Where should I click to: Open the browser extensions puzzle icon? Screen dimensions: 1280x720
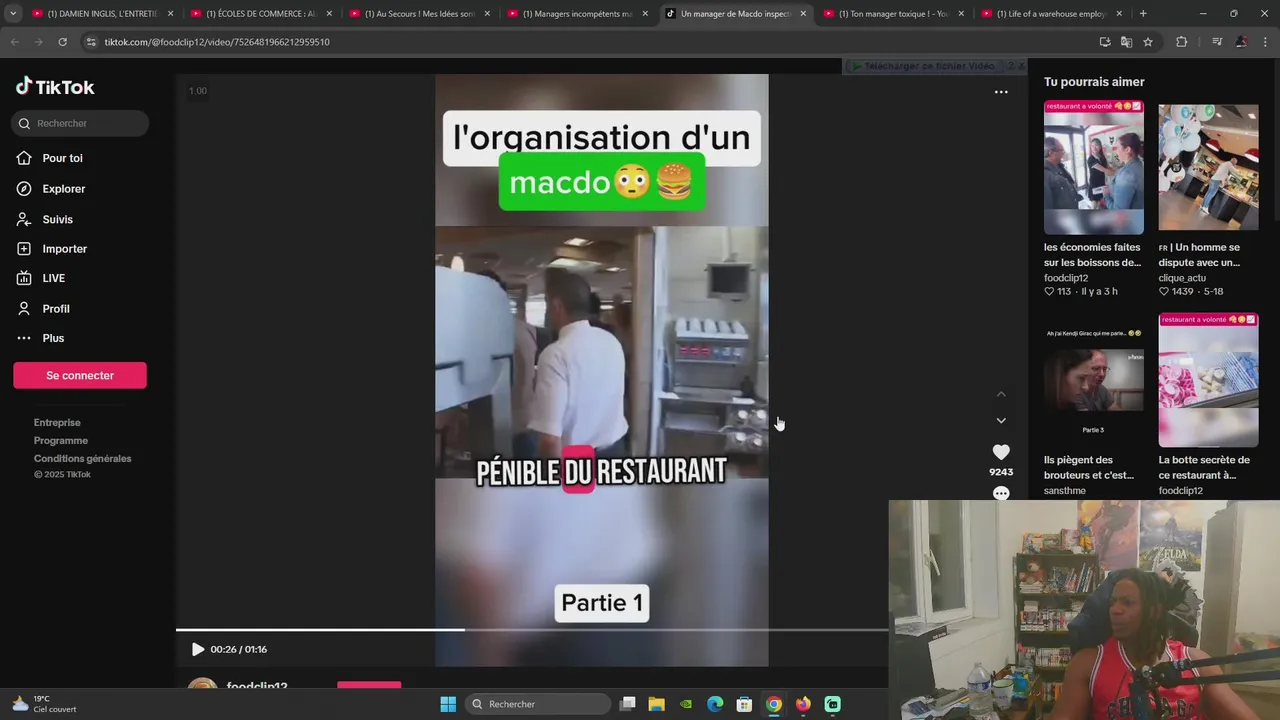click(x=1181, y=42)
